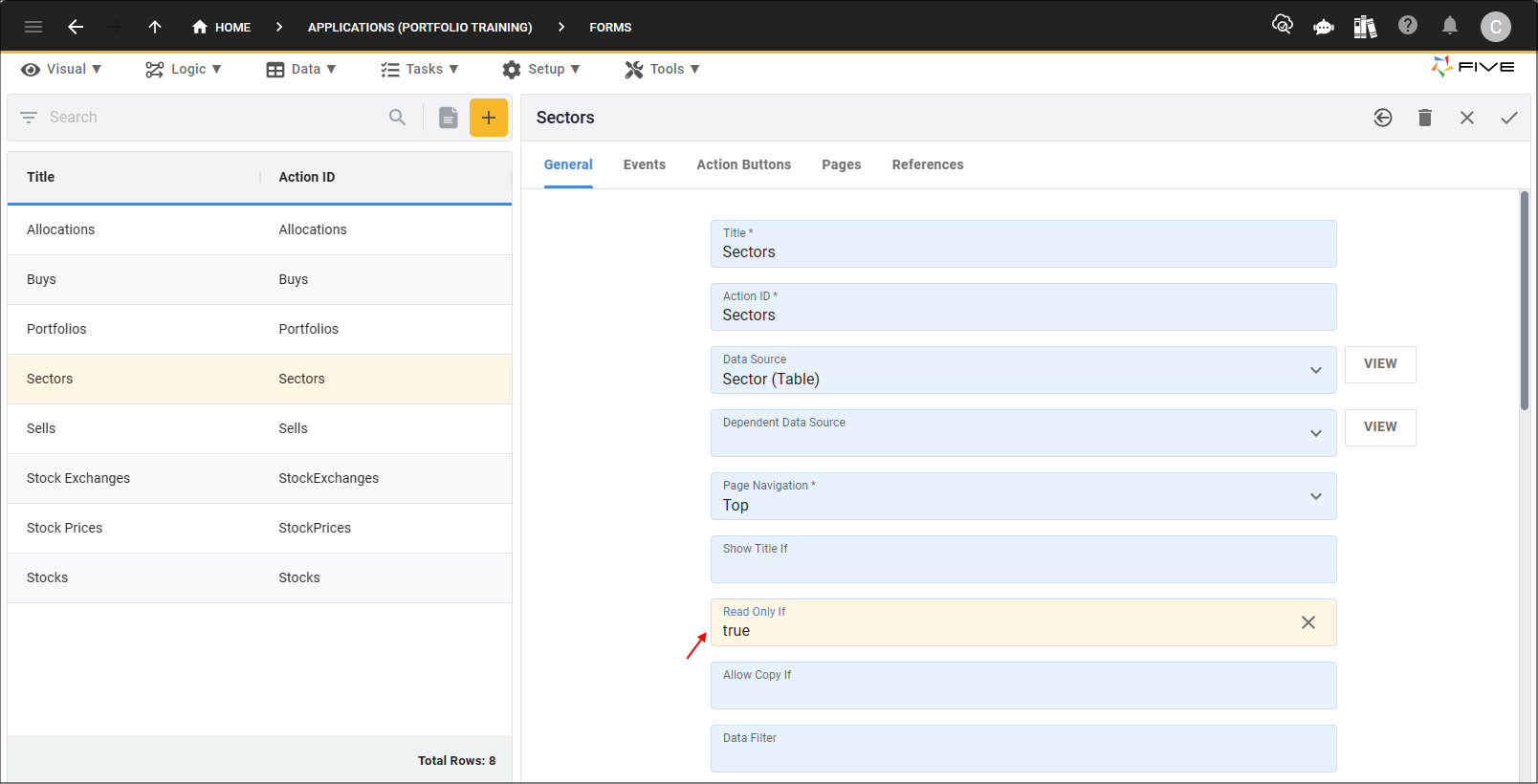Open the Setup menu
Viewport: 1538px width, 784px height.
pos(541,69)
